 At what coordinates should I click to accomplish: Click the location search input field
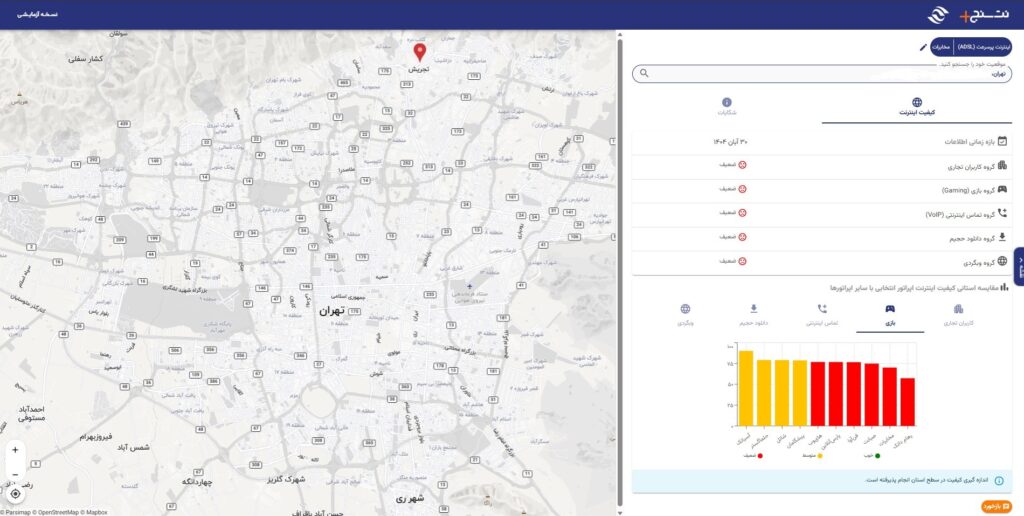click(820, 74)
